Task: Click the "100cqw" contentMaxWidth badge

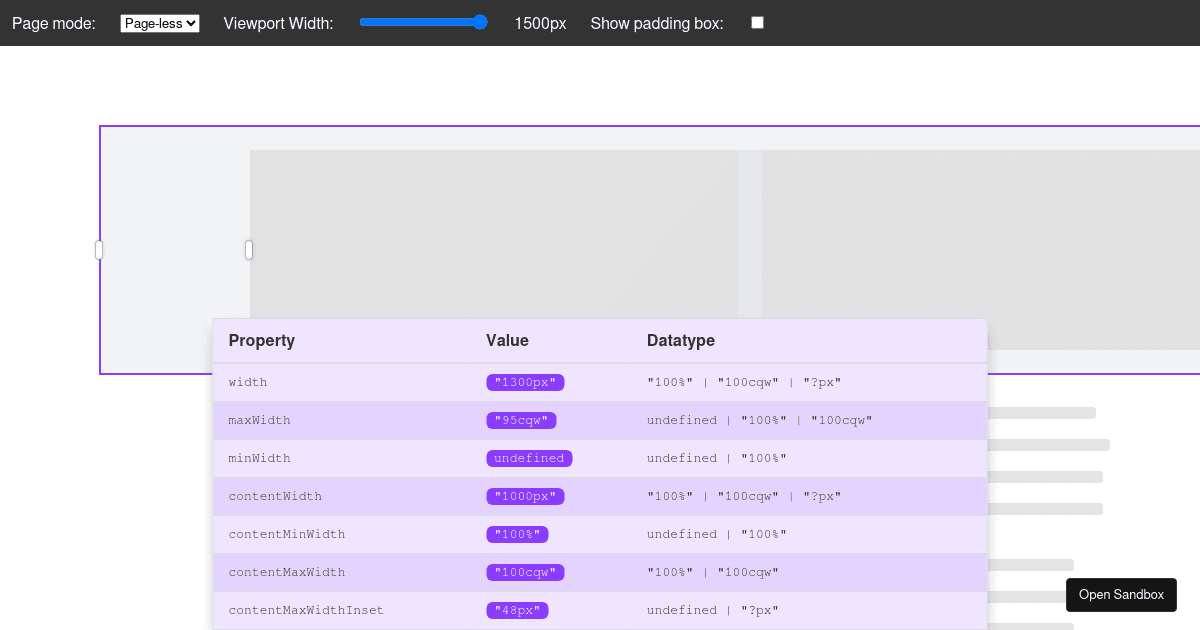Action: point(525,572)
